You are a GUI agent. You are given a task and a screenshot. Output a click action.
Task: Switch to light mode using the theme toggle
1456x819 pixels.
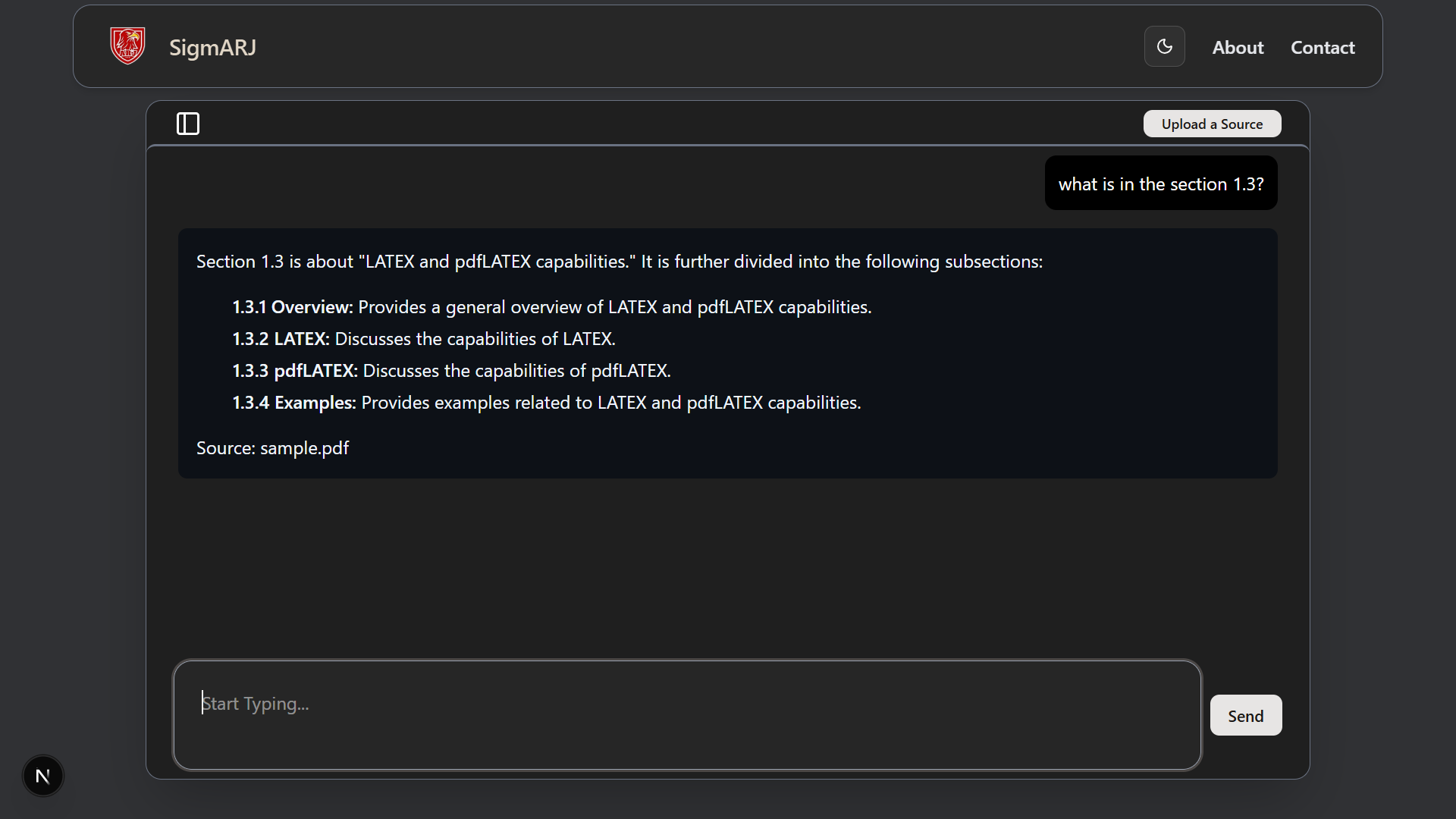(1164, 46)
